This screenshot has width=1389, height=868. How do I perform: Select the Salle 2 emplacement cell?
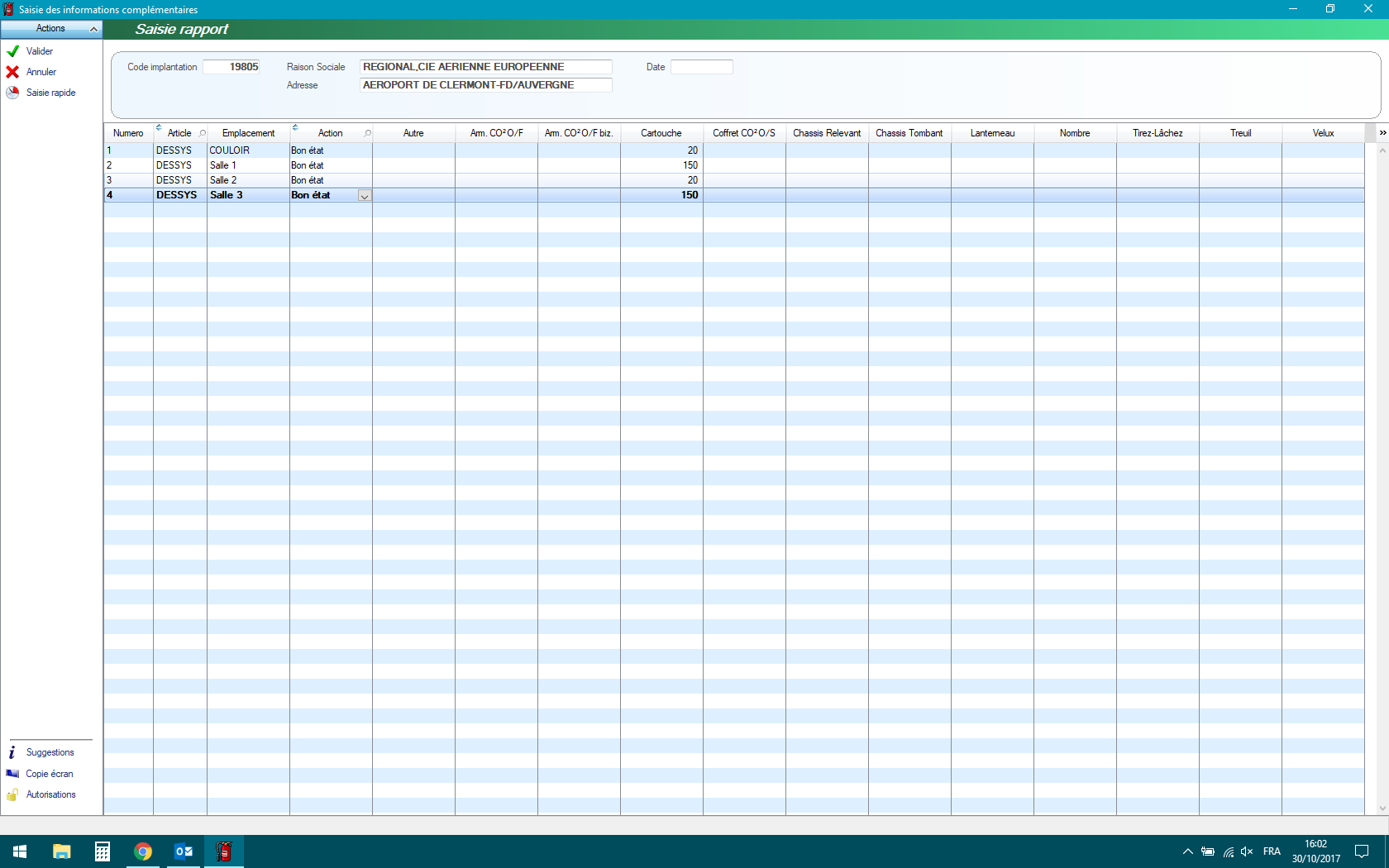[x=248, y=180]
